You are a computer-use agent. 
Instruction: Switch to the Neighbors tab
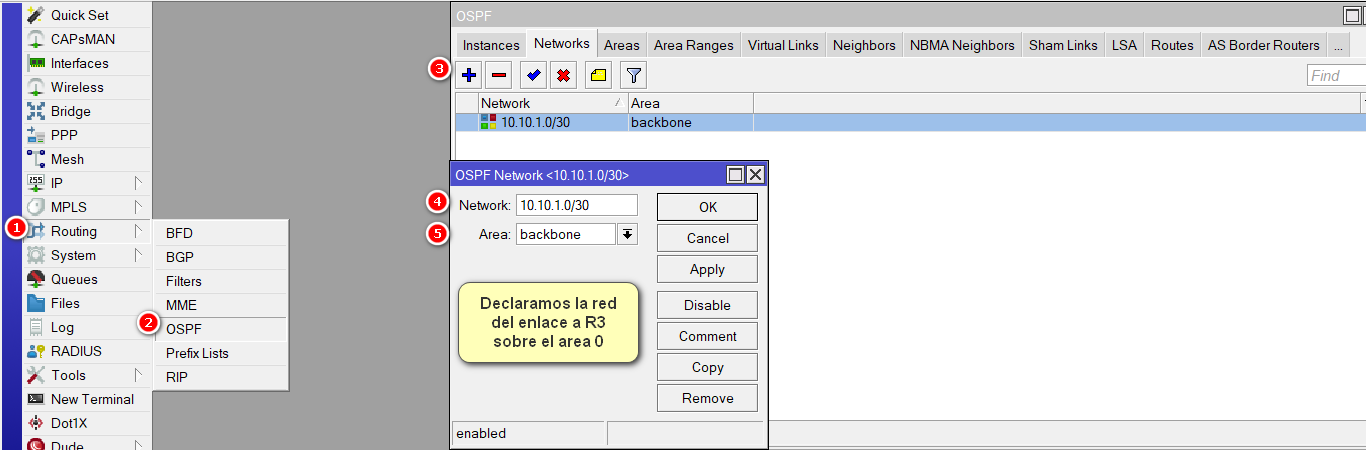coord(864,45)
